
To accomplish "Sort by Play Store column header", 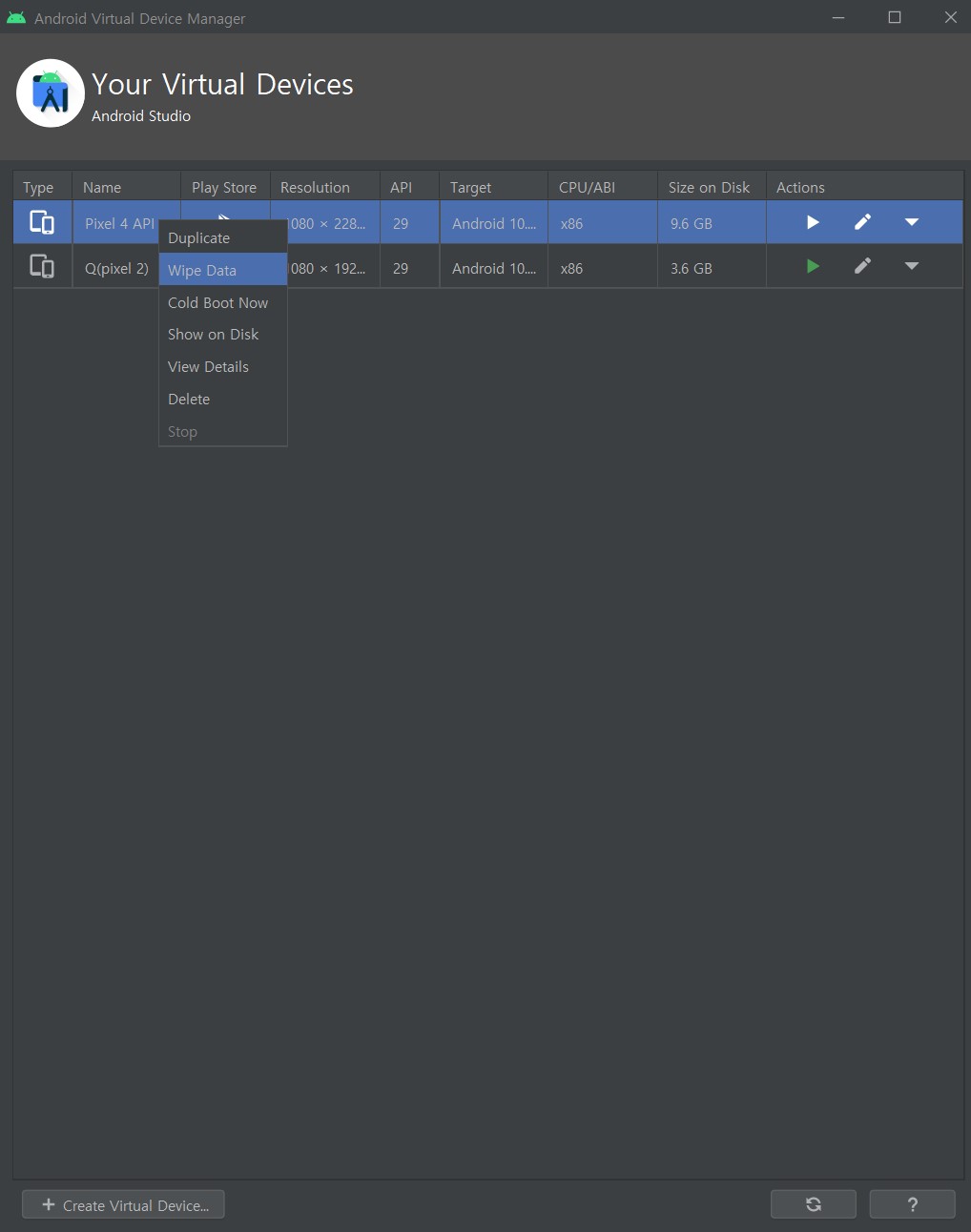I will (225, 187).
